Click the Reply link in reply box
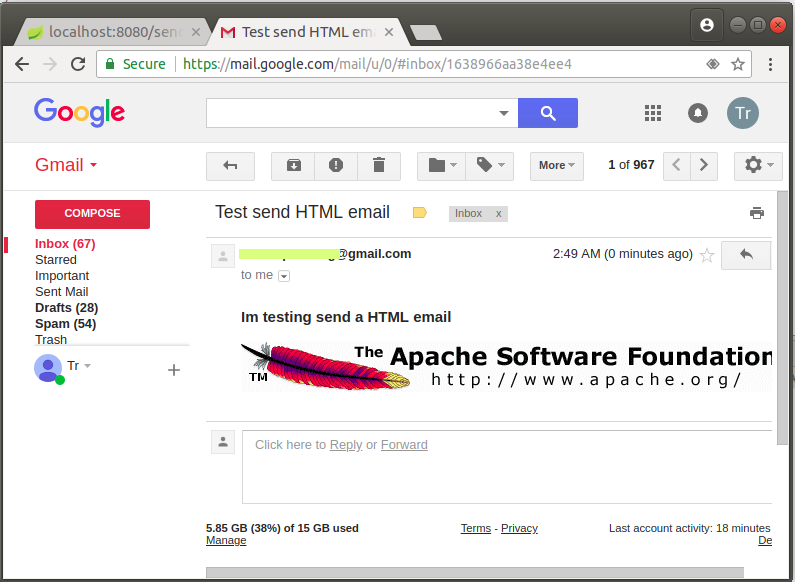 pos(346,445)
